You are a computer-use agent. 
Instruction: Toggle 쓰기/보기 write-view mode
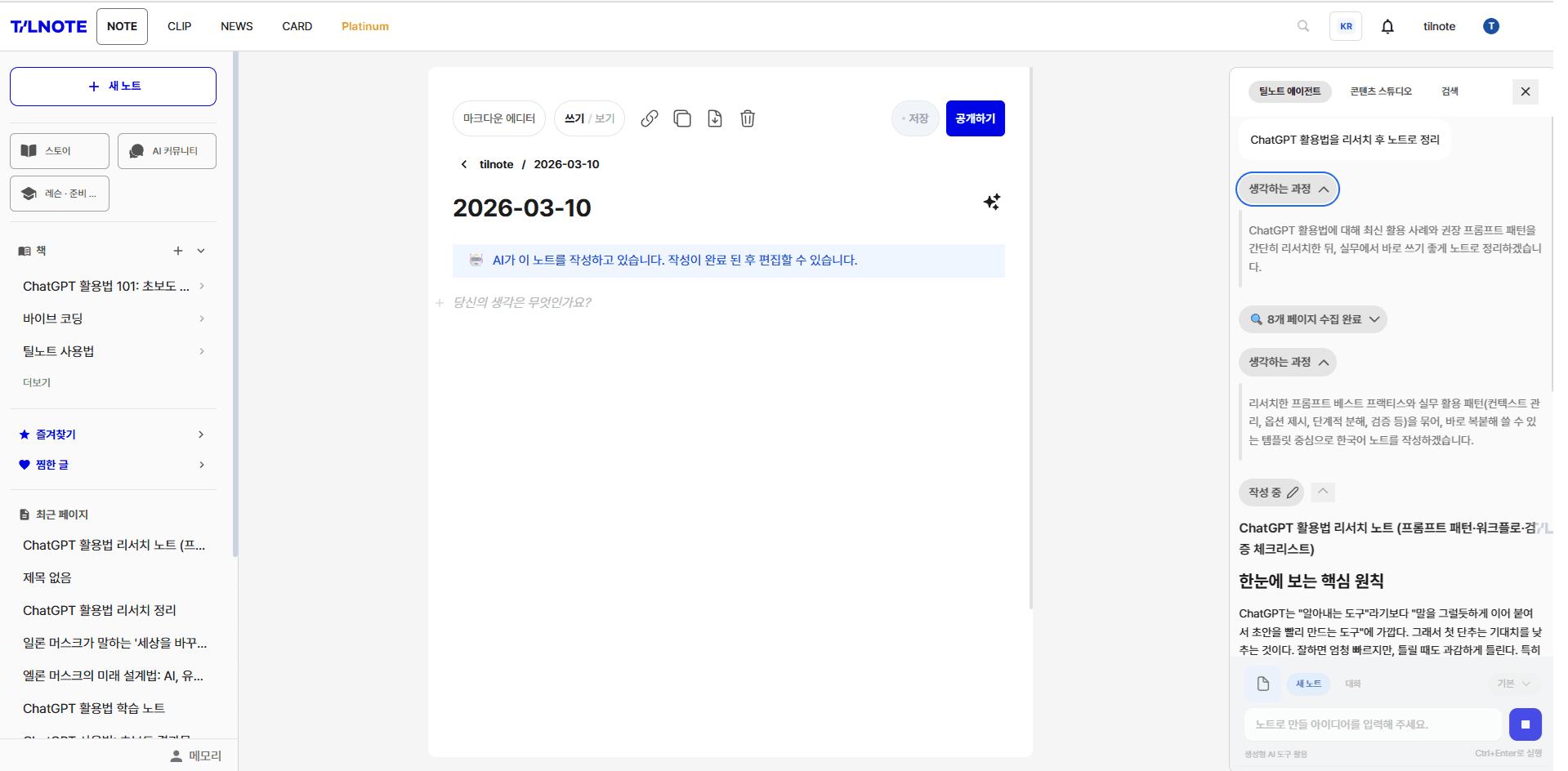tap(589, 118)
